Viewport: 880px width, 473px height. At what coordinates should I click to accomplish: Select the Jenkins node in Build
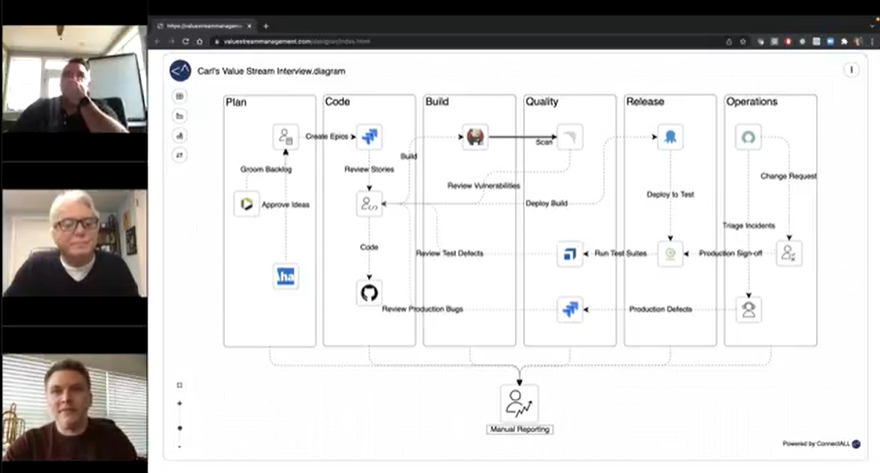point(475,136)
